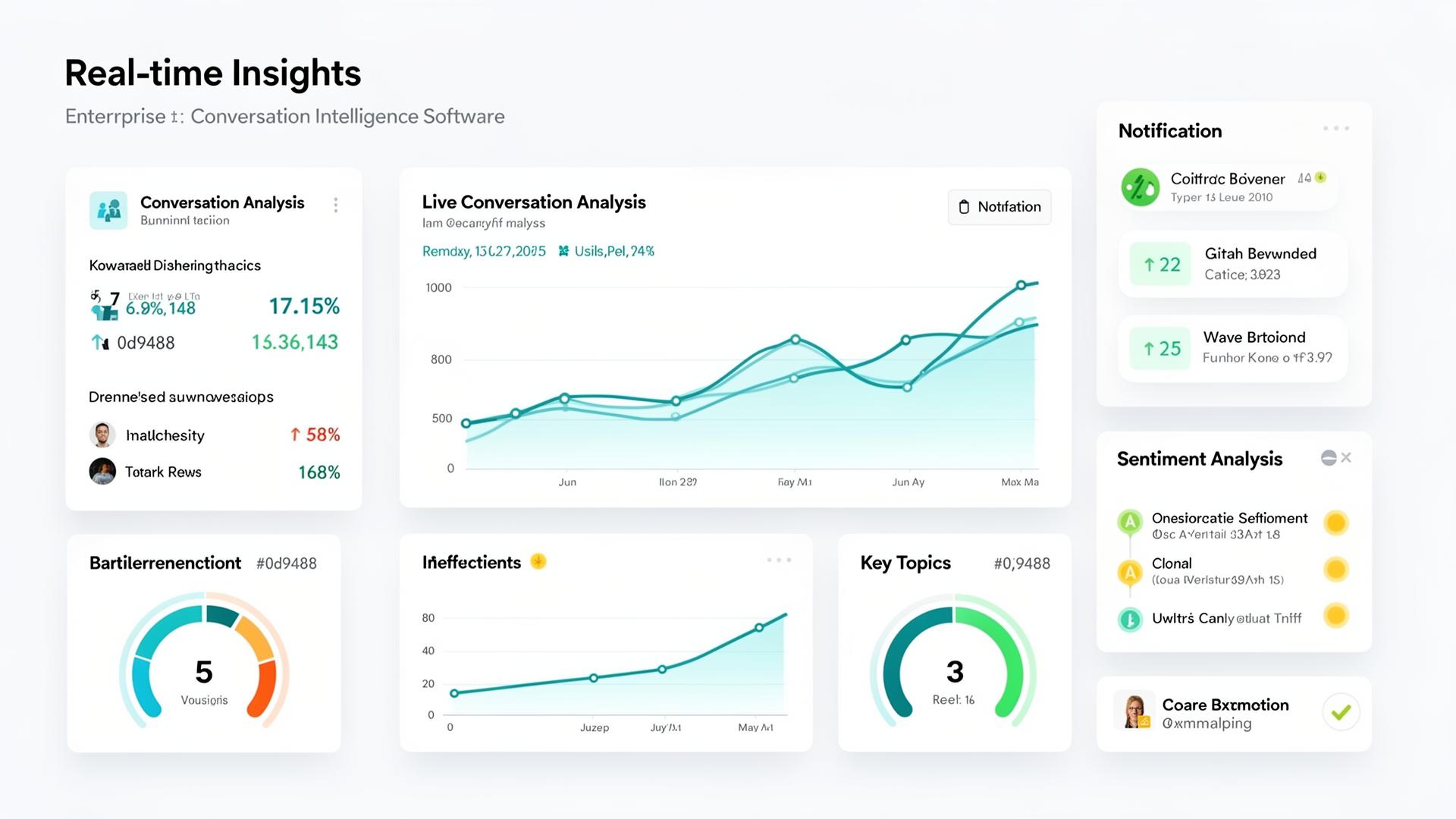Select the peak data point near 1000
Screen dimensions: 1456x819
[x=1021, y=285]
